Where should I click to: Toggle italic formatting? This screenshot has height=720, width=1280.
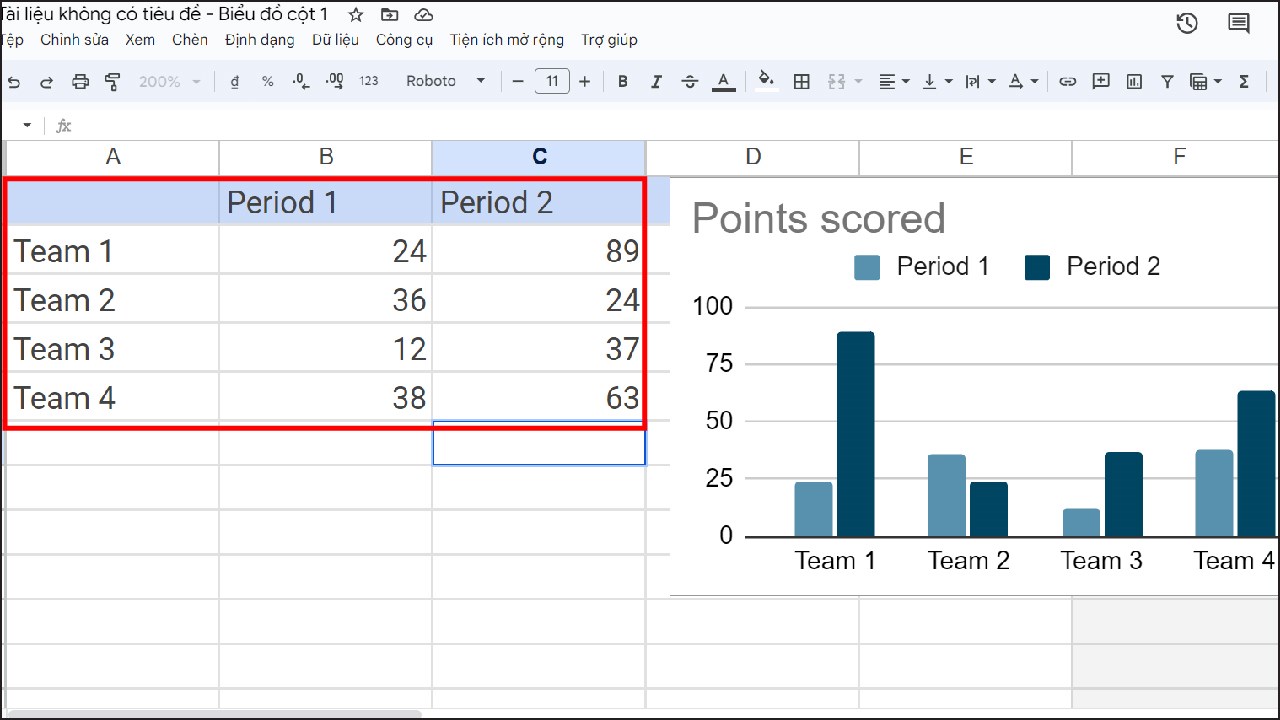tap(656, 82)
